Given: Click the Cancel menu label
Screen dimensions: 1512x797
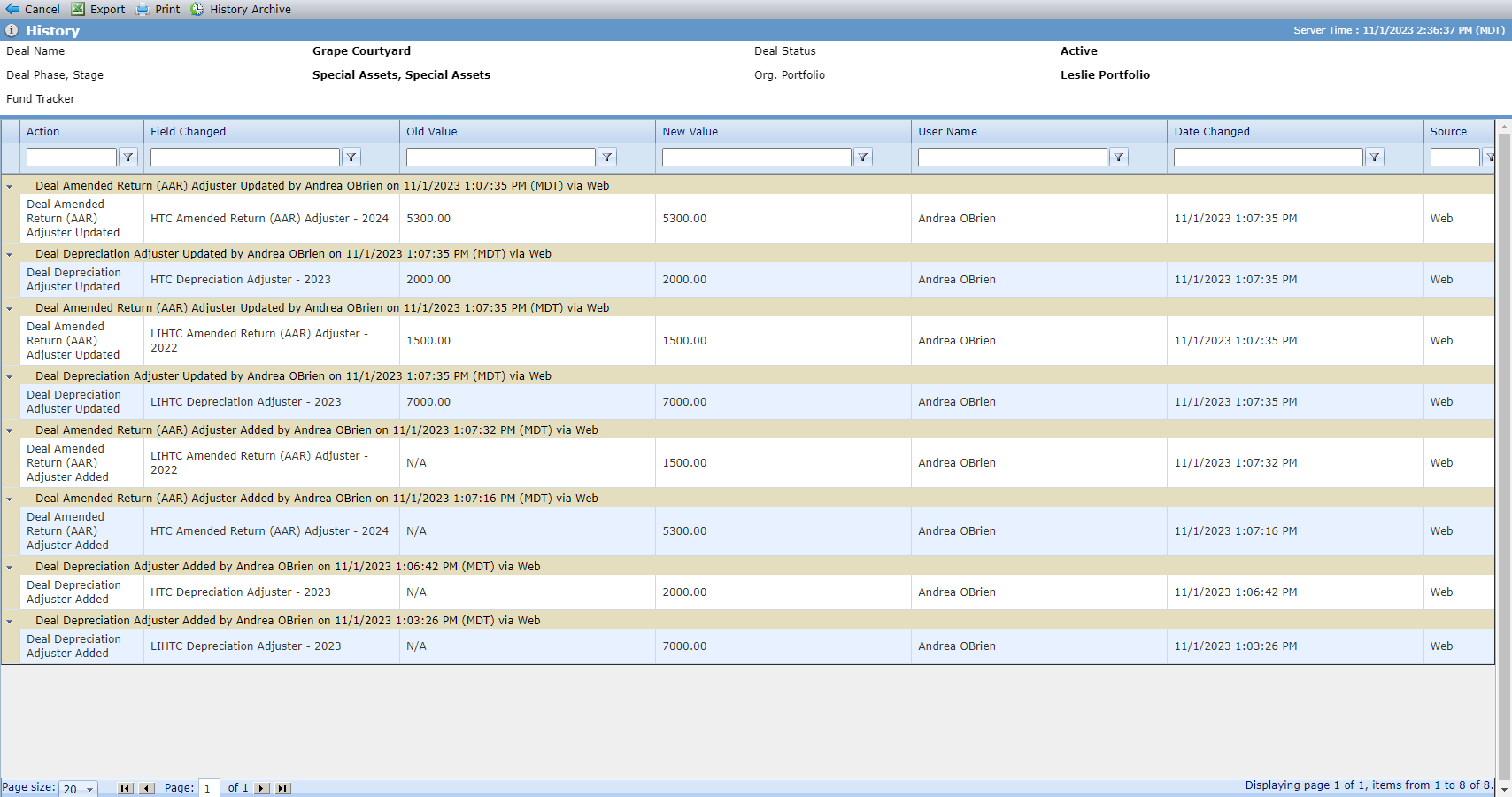Looking at the screenshot, I should (x=42, y=9).
